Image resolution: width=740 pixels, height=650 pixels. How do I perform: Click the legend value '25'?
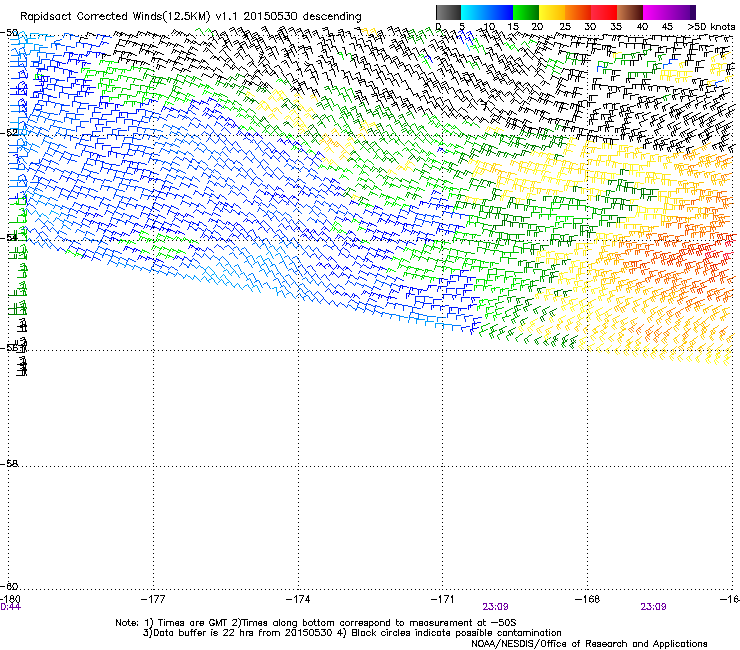click(x=564, y=27)
